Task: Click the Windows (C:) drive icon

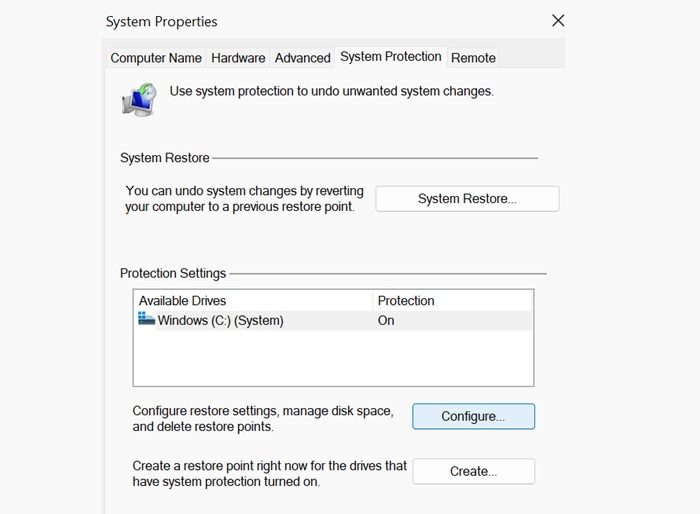Action: 146,320
